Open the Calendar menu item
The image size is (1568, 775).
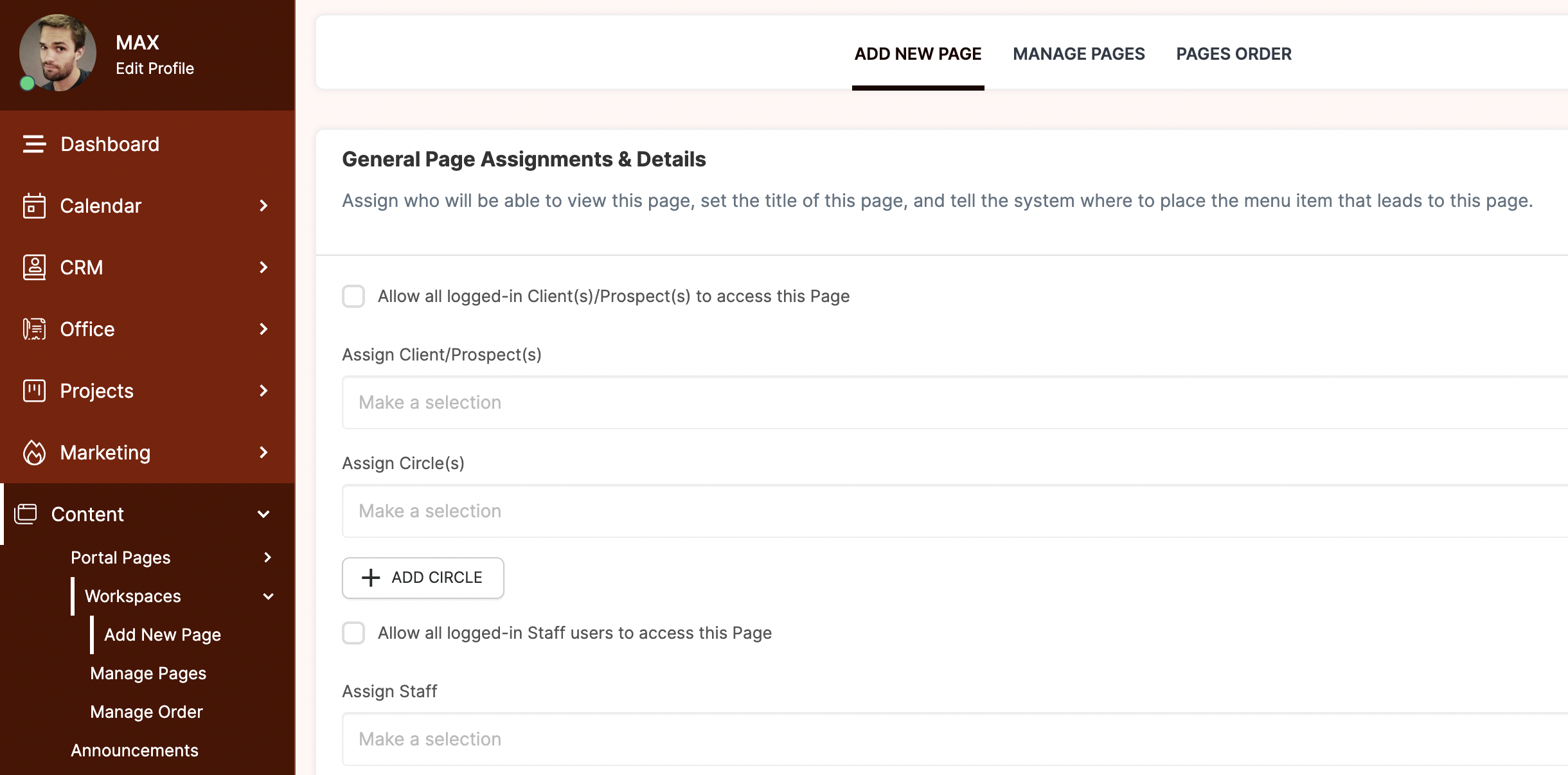tap(147, 206)
